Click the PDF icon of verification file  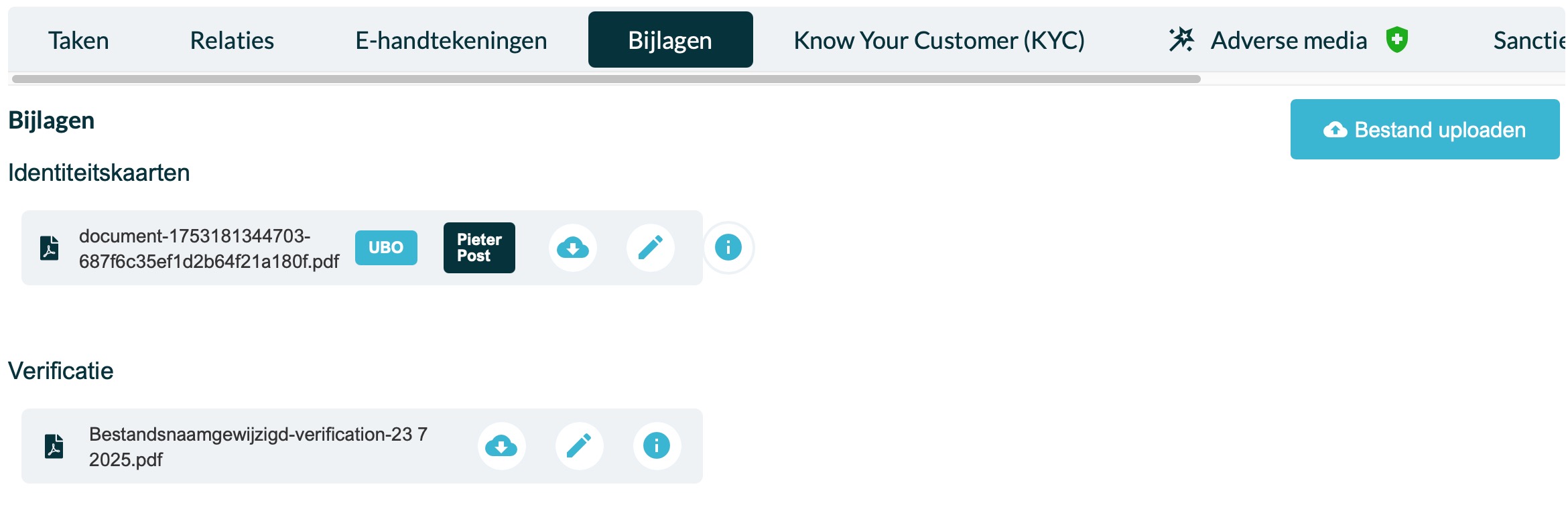click(x=54, y=446)
